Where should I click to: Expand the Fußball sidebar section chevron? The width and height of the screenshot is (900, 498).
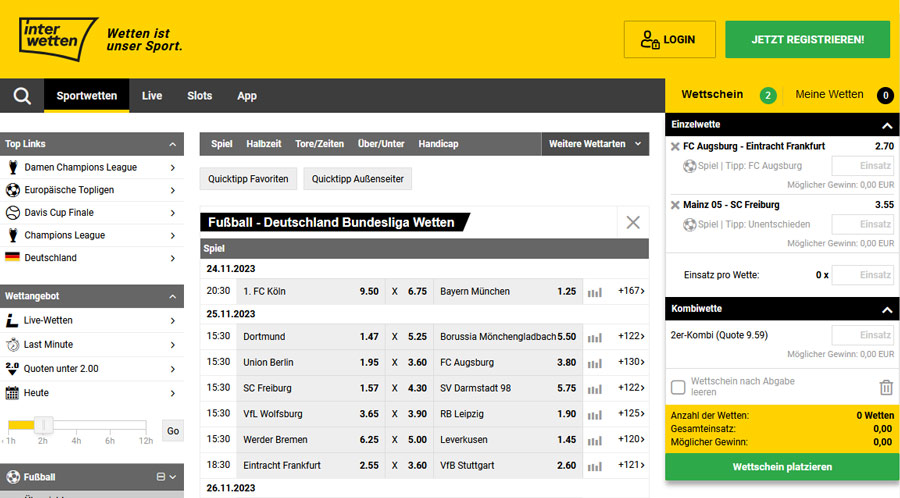(x=172, y=477)
